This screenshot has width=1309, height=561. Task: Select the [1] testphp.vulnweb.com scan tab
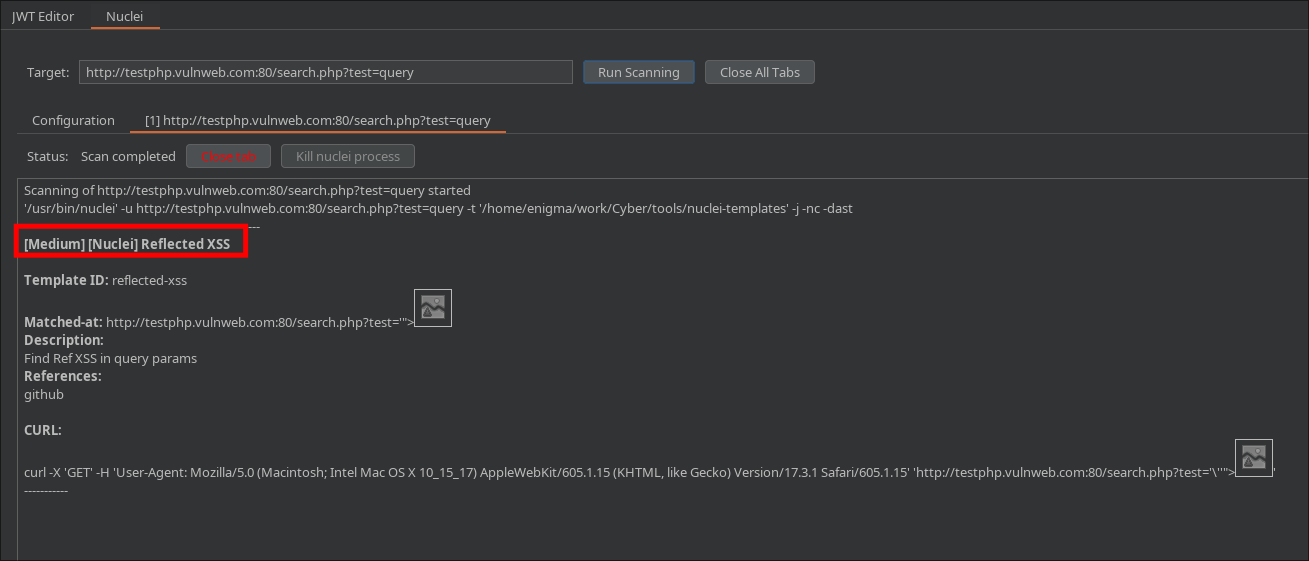(317, 120)
